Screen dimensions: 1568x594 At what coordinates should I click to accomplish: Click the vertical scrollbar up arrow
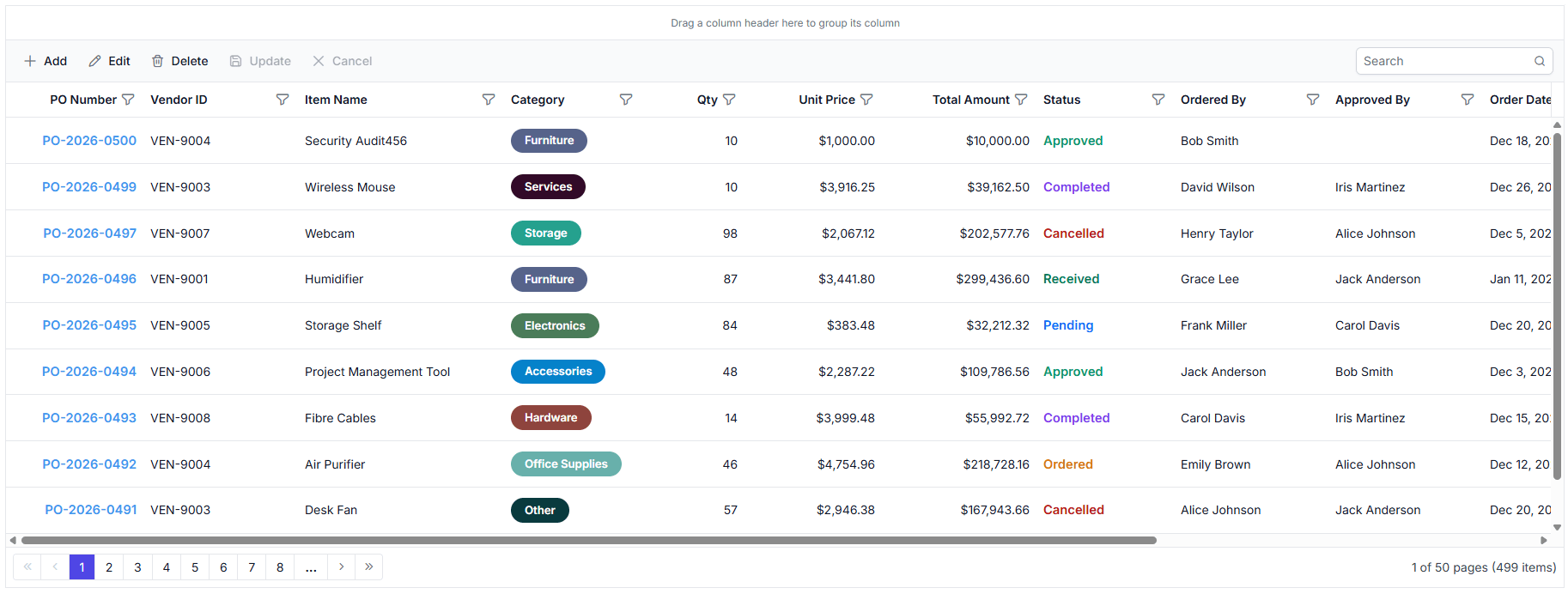(1557, 124)
